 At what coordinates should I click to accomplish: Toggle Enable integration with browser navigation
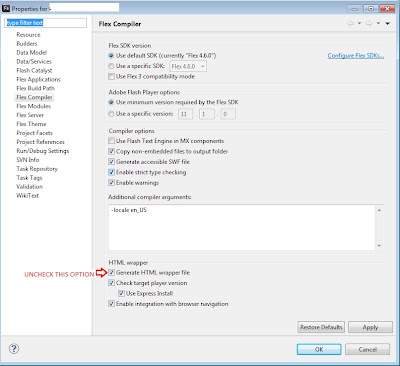click(111, 304)
